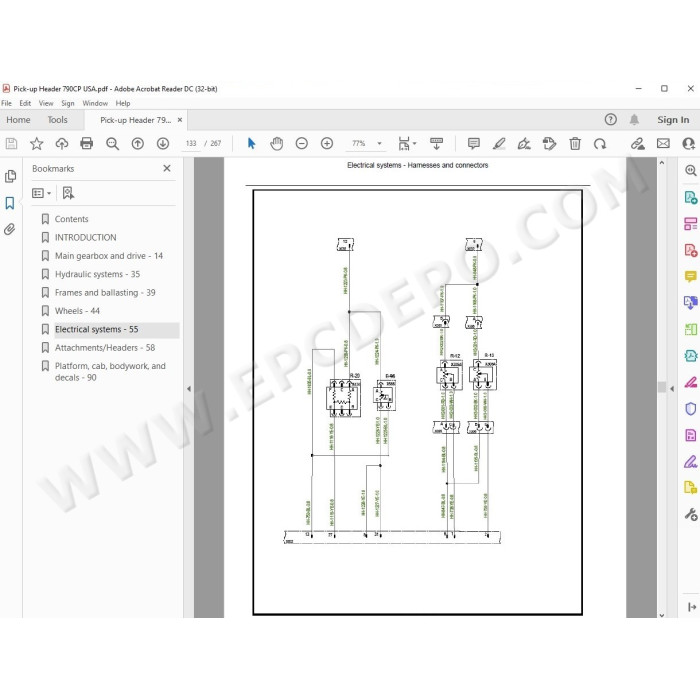Open the bookmark options dropdown
700x700 pixels.
click(x=42, y=193)
